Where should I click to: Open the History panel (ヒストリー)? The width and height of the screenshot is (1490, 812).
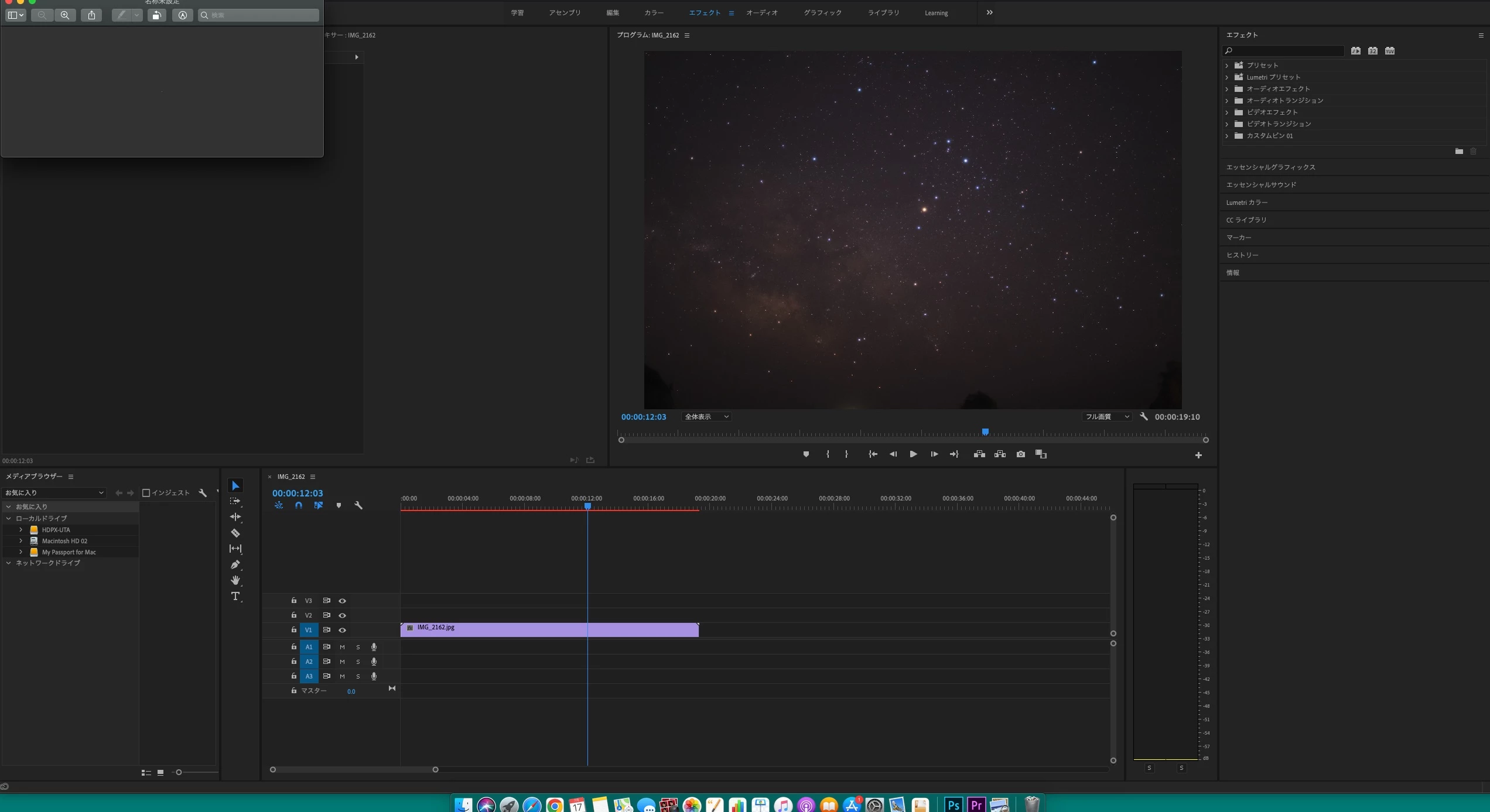pos(1242,255)
